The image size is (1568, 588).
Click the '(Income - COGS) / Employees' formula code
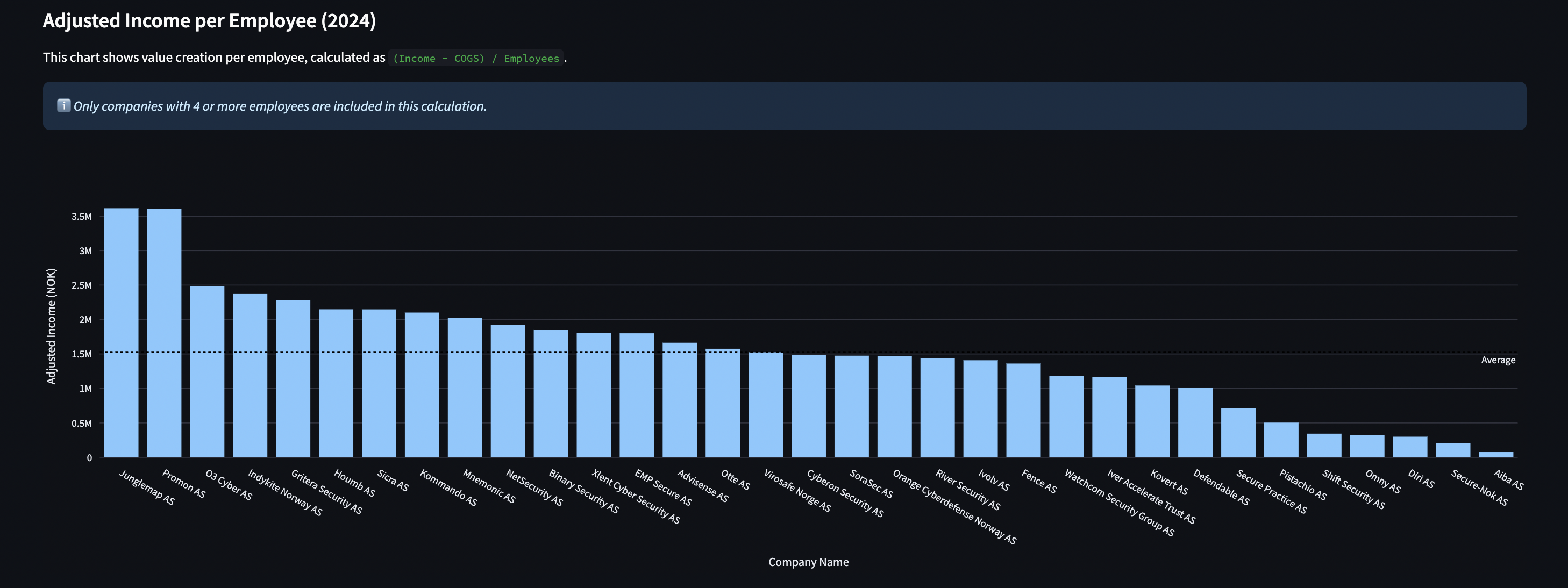coord(476,58)
